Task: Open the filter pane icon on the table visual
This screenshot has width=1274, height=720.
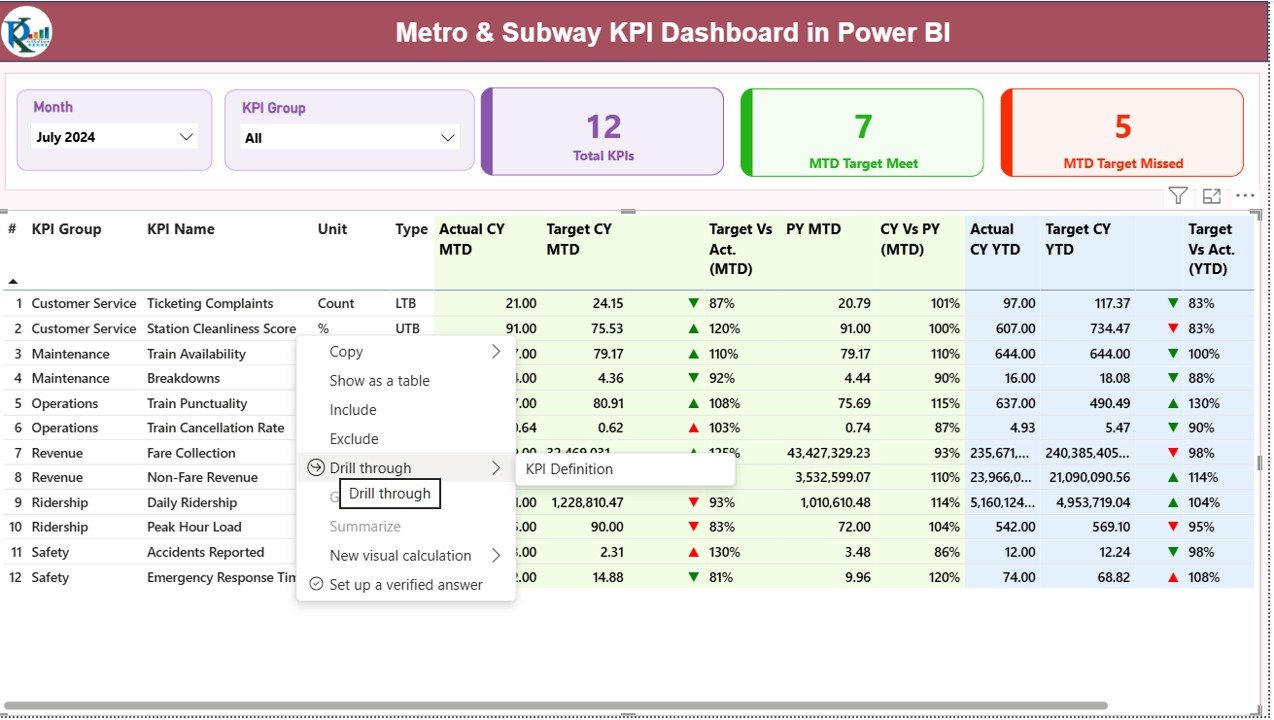Action: pyautogui.click(x=1178, y=195)
